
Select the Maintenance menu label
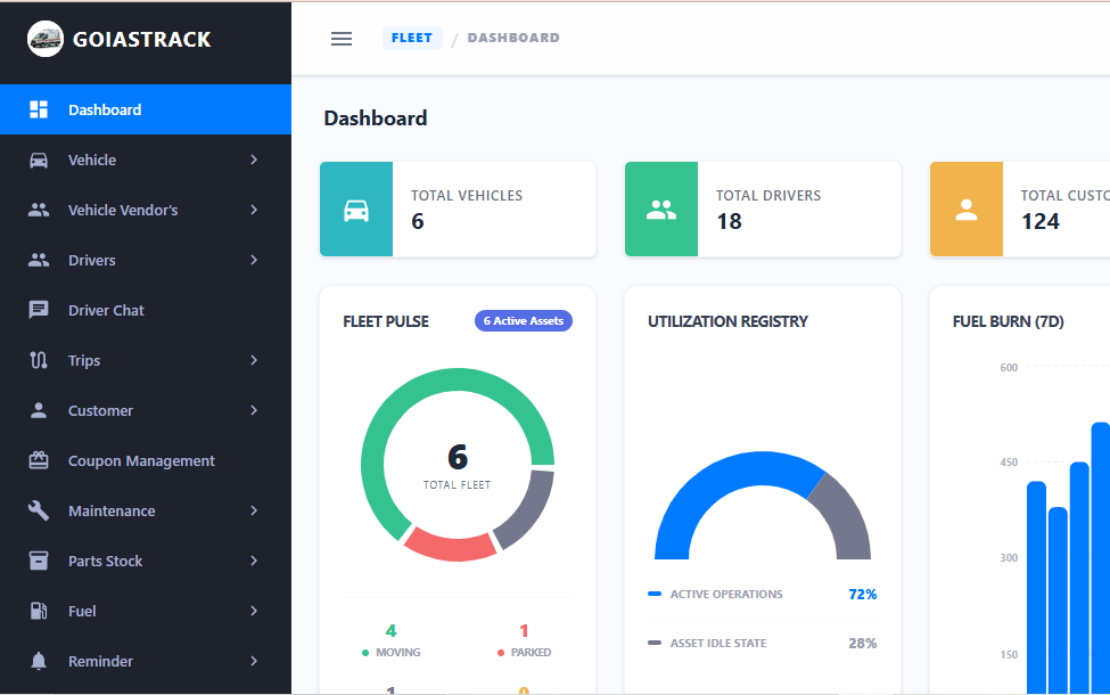click(112, 511)
